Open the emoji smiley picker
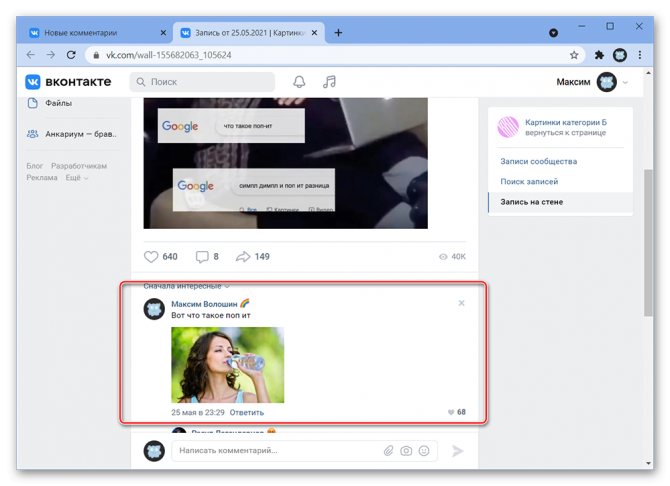Viewport: 670px width, 486px height. [424, 451]
